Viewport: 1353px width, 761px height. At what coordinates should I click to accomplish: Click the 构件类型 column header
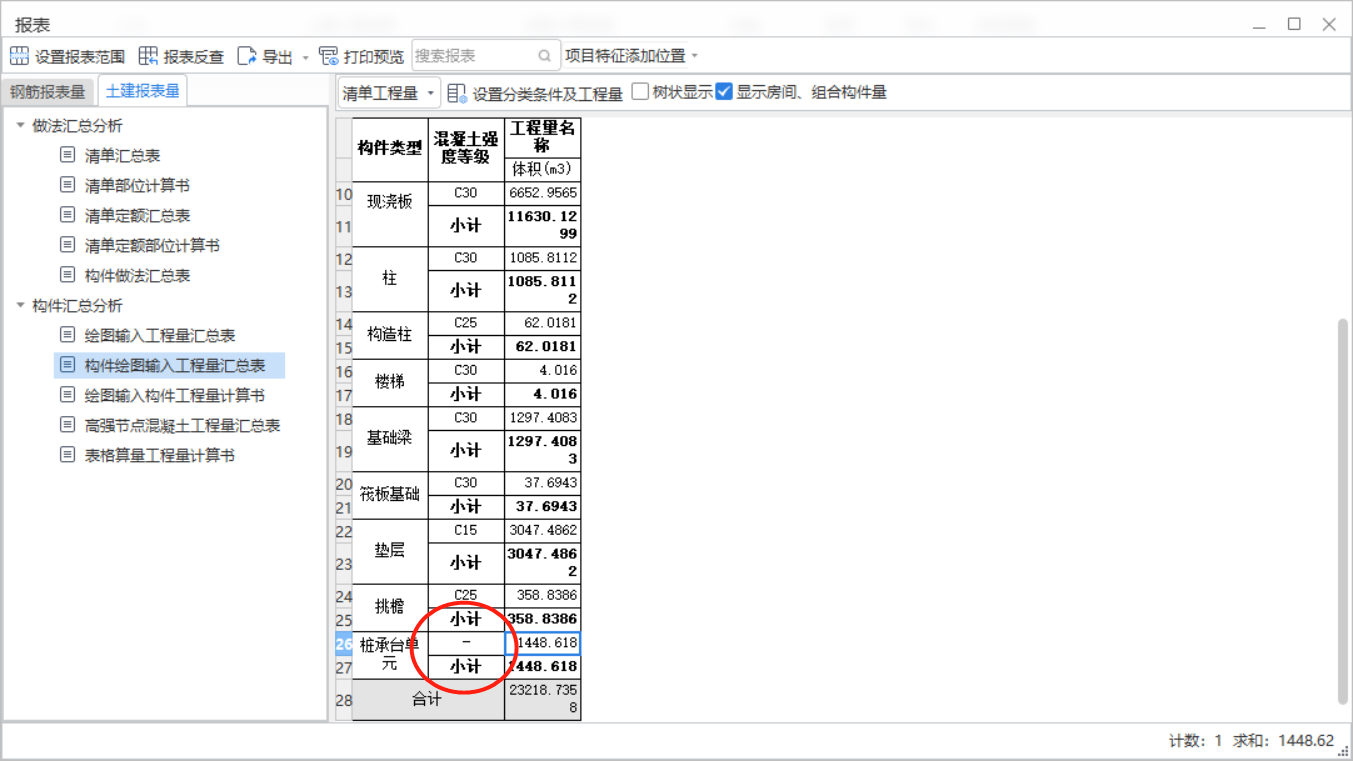[x=390, y=150]
